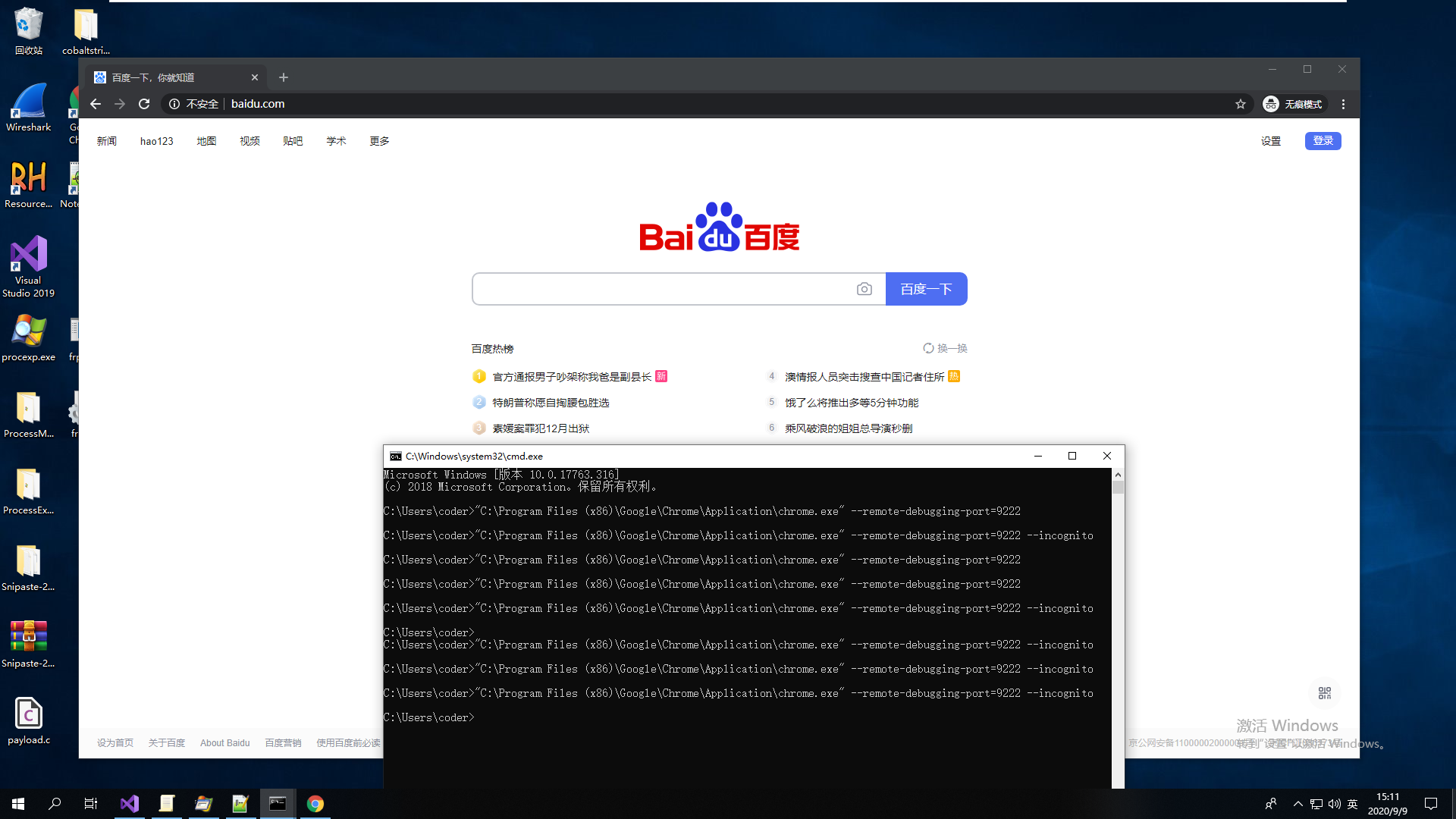The width and height of the screenshot is (1456, 819).
Task: Launch Visual Studio 2019 desktop shortcut
Action: pos(29,267)
